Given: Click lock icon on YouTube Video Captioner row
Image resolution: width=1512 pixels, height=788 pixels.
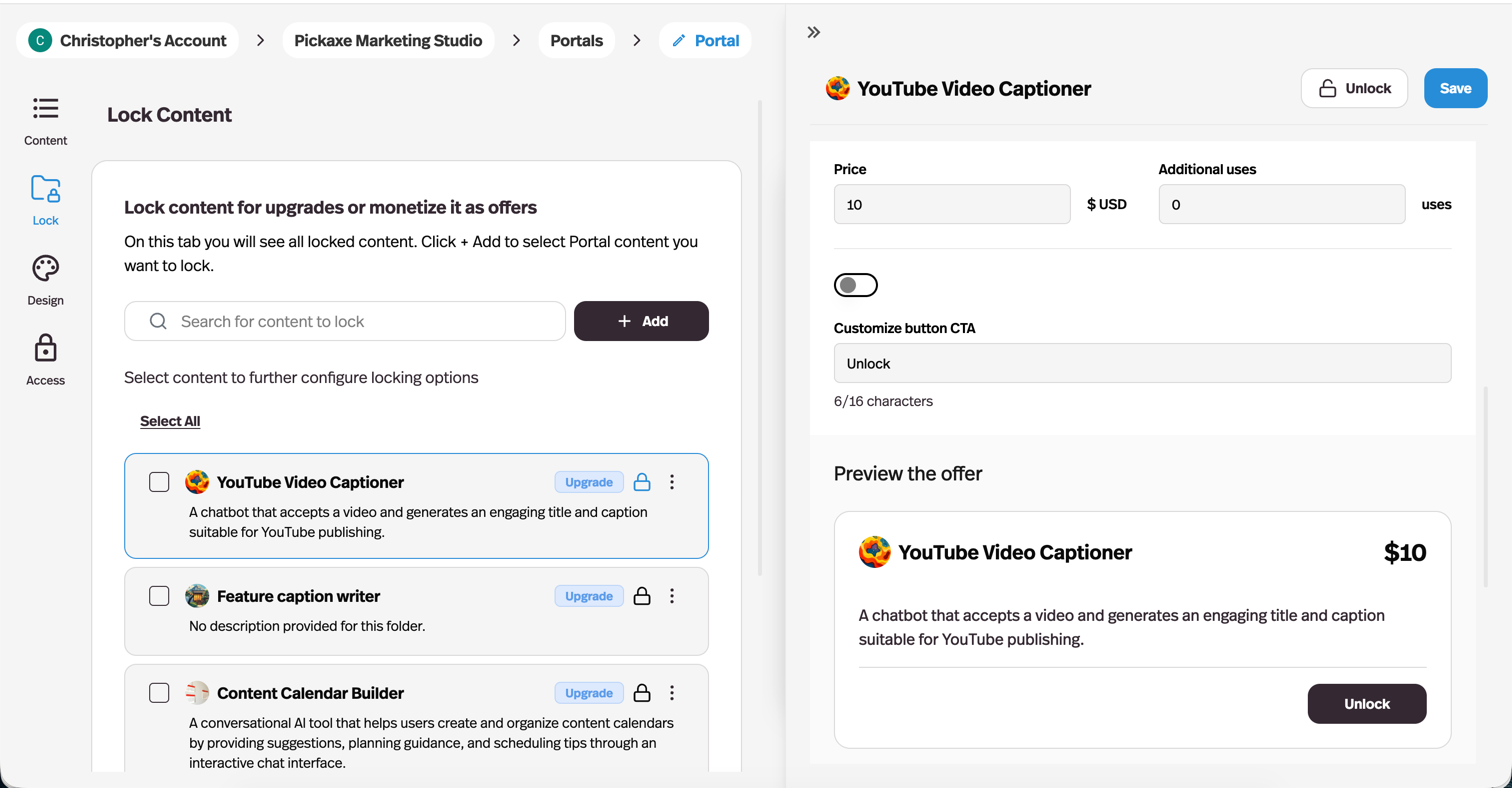Looking at the screenshot, I should (x=642, y=483).
